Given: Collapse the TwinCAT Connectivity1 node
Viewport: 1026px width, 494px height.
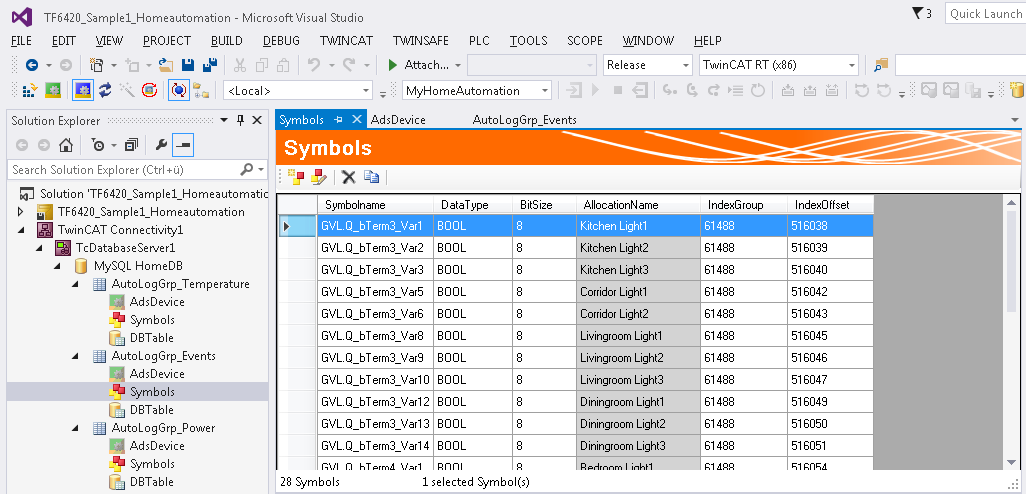Looking at the screenshot, I should click(x=21, y=230).
